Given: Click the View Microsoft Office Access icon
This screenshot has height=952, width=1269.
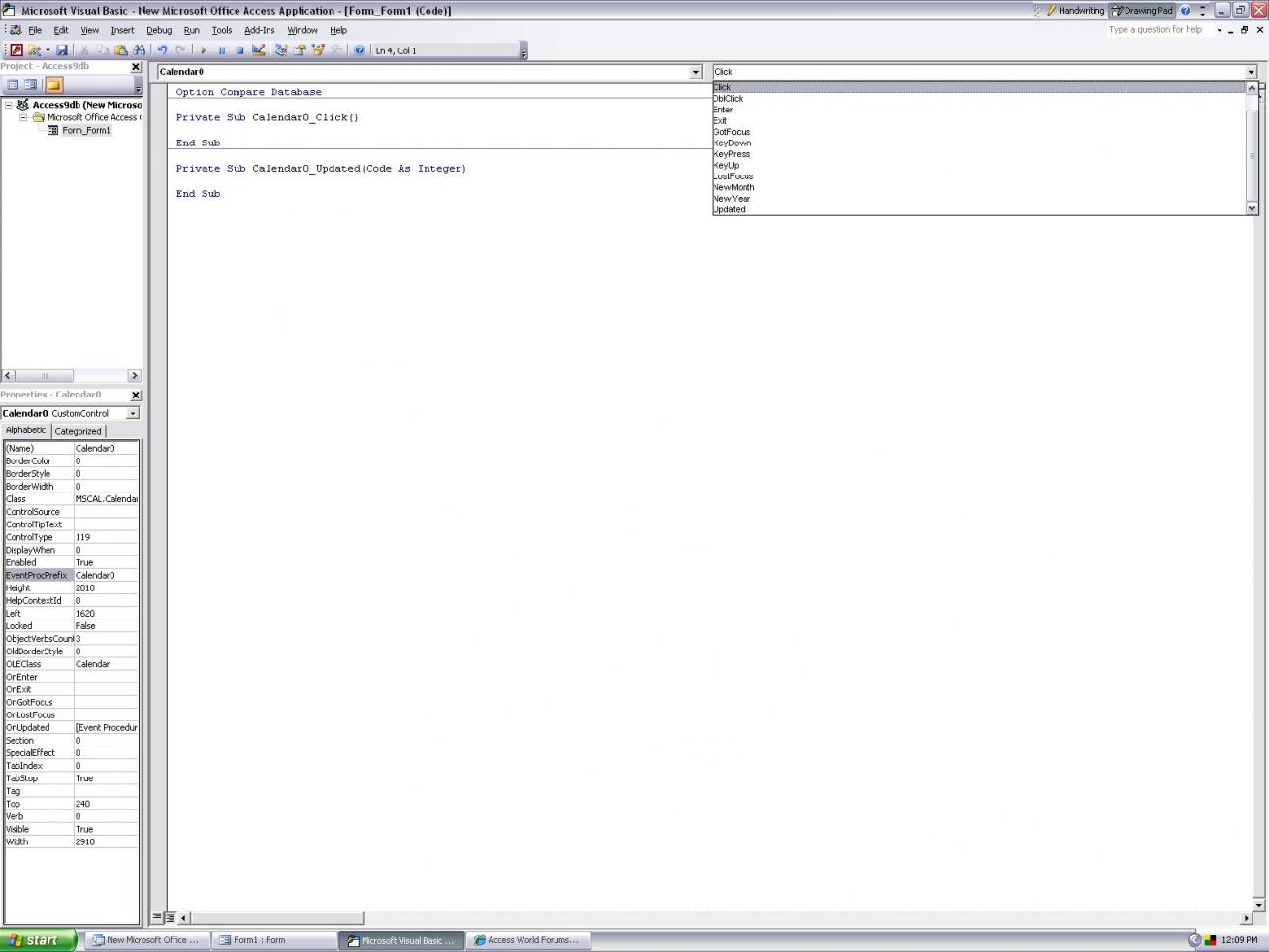Looking at the screenshot, I should (16, 50).
